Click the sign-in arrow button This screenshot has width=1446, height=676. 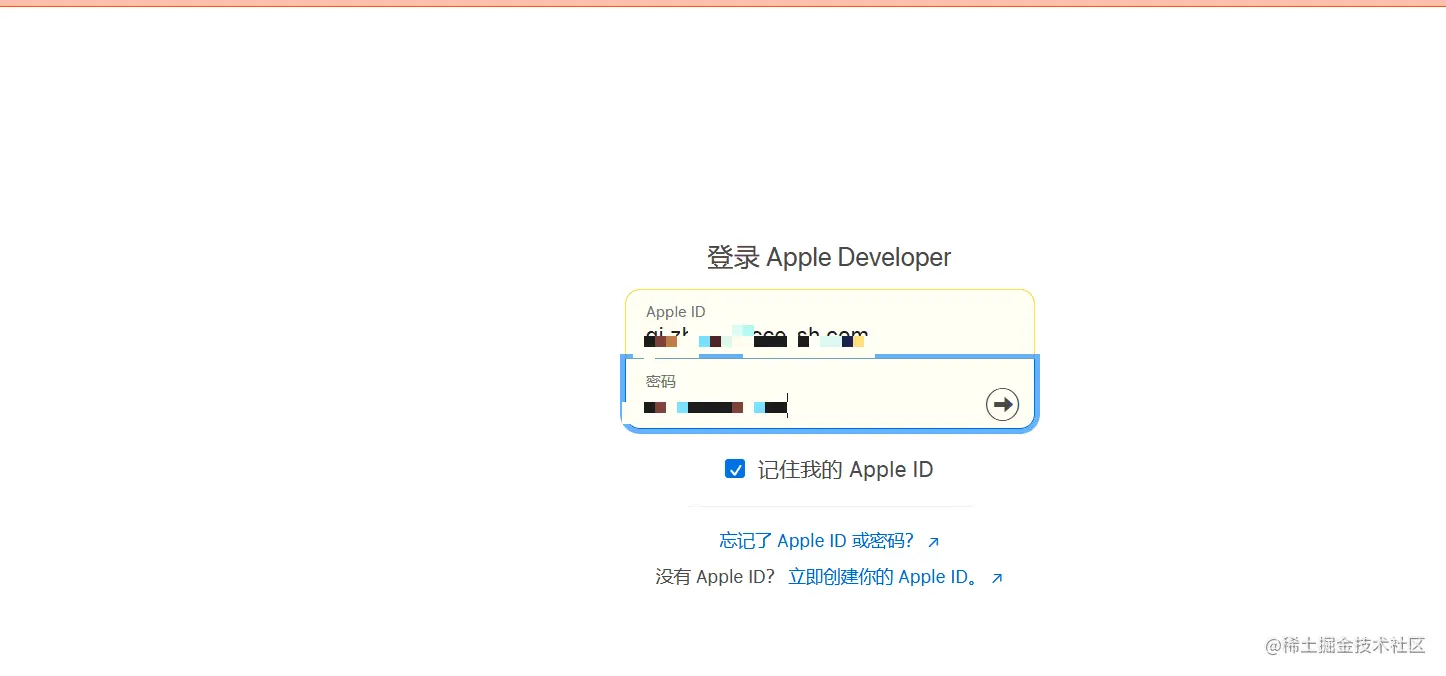(x=1002, y=404)
